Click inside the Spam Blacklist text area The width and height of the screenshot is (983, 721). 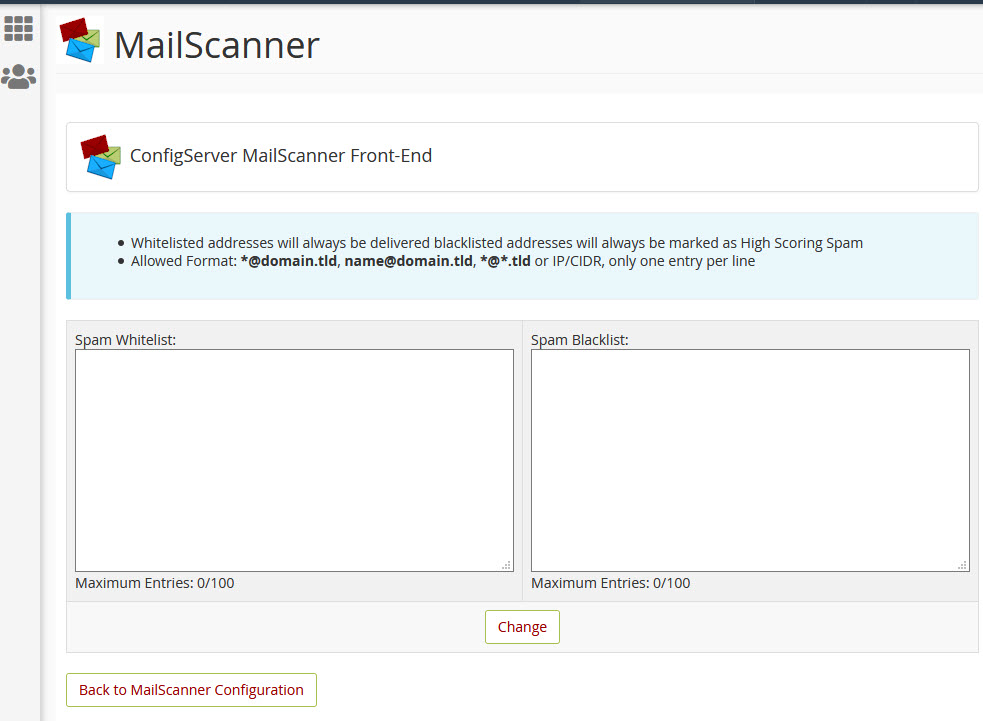[x=750, y=460]
